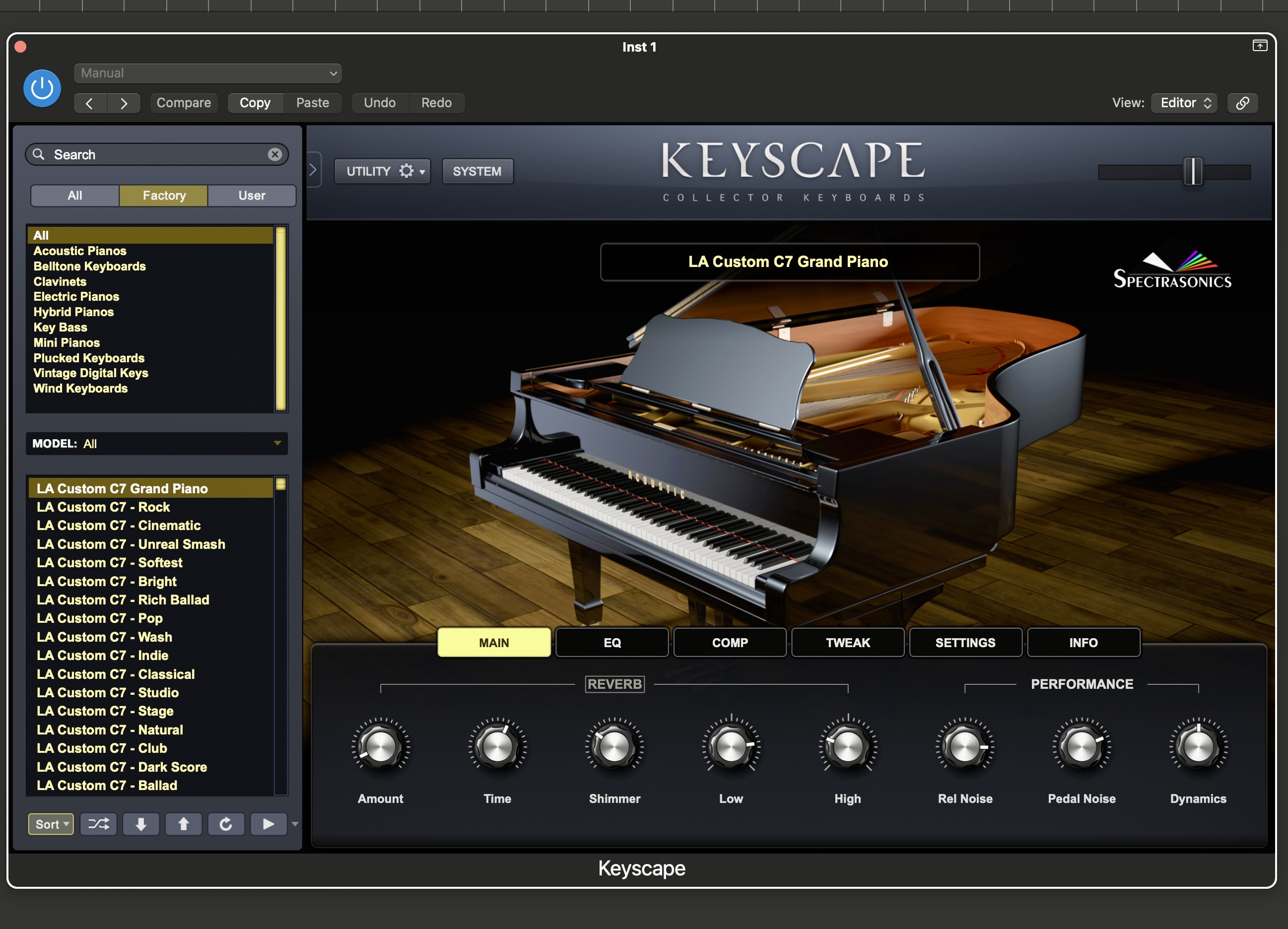Click the window expand icon top-right
This screenshot has width=1288, height=929.
point(1260,46)
